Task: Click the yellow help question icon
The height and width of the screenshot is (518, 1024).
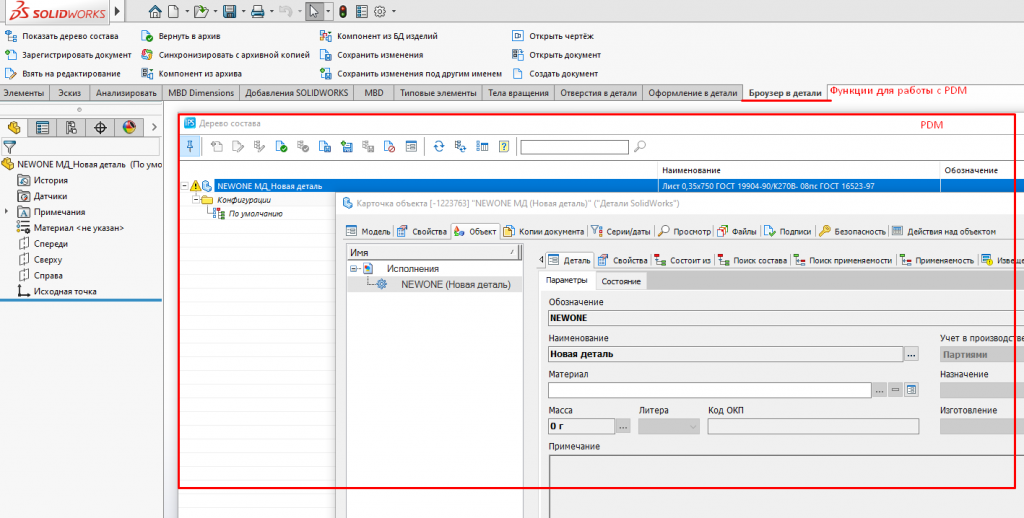Action: pyautogui.click(x=504, y=147)
